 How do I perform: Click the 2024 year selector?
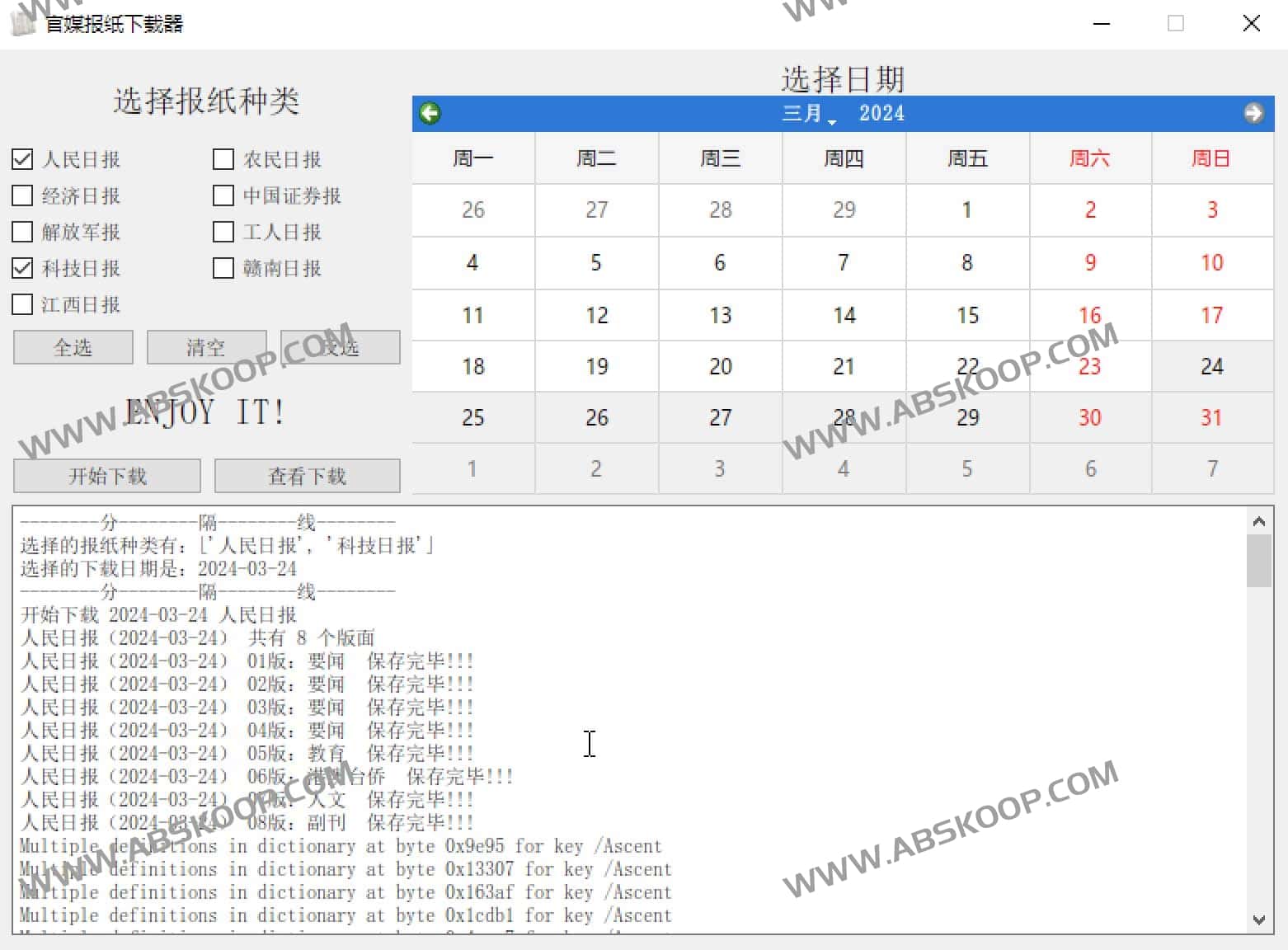tap(881, 114)
